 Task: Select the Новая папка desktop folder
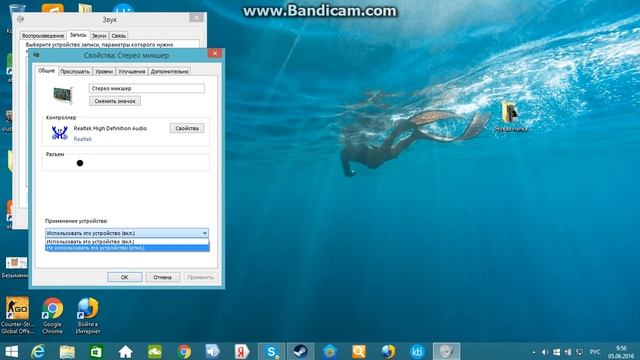pos(511,116)
